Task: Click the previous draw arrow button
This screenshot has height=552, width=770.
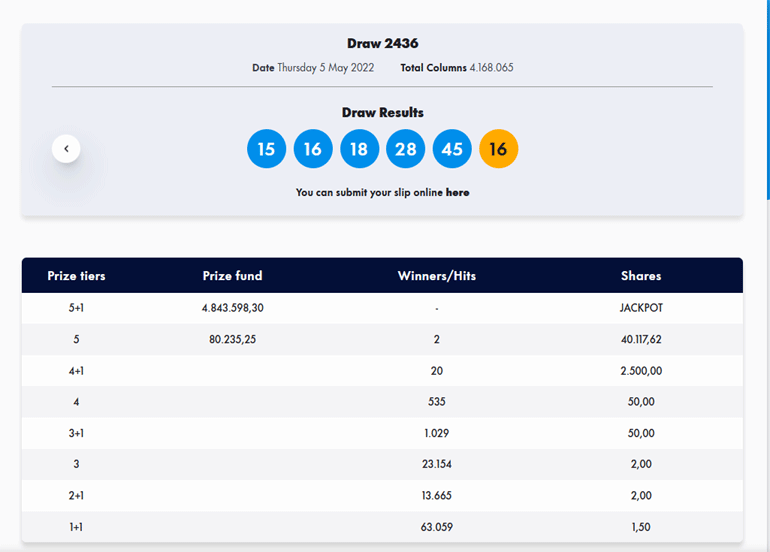Action: coord(66,149)
